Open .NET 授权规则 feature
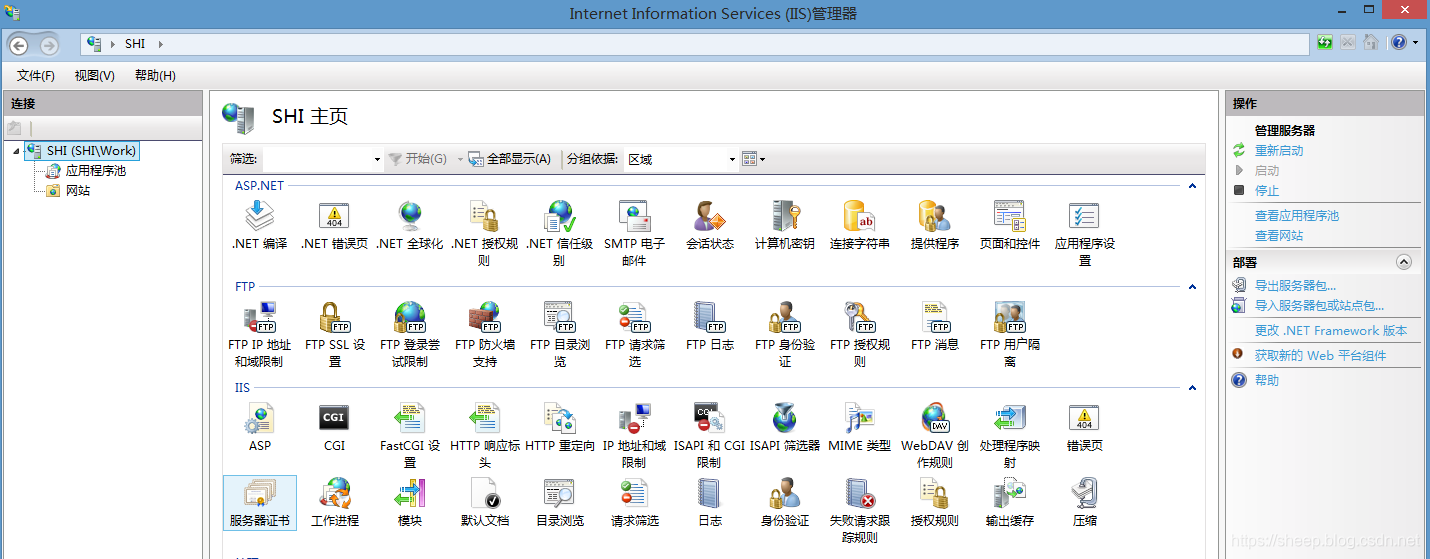The height and width of the screenshot is (559, 1430). coord(484,233)
